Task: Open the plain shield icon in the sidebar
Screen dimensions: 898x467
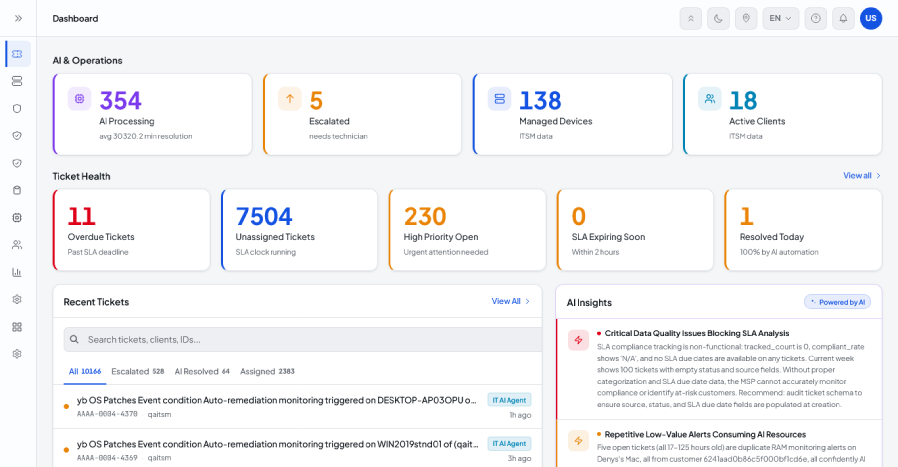Action: click(x=17, y=108)
